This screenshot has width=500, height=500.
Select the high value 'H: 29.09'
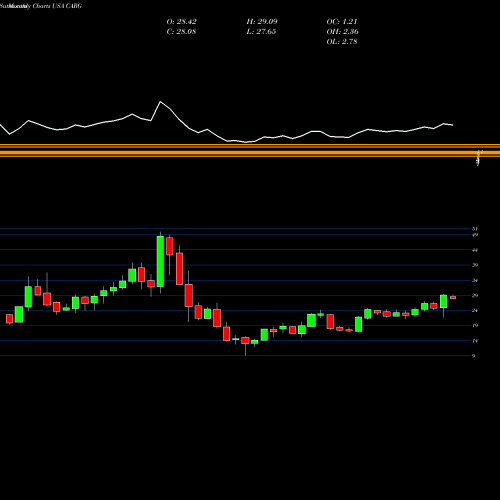point(262,22)
